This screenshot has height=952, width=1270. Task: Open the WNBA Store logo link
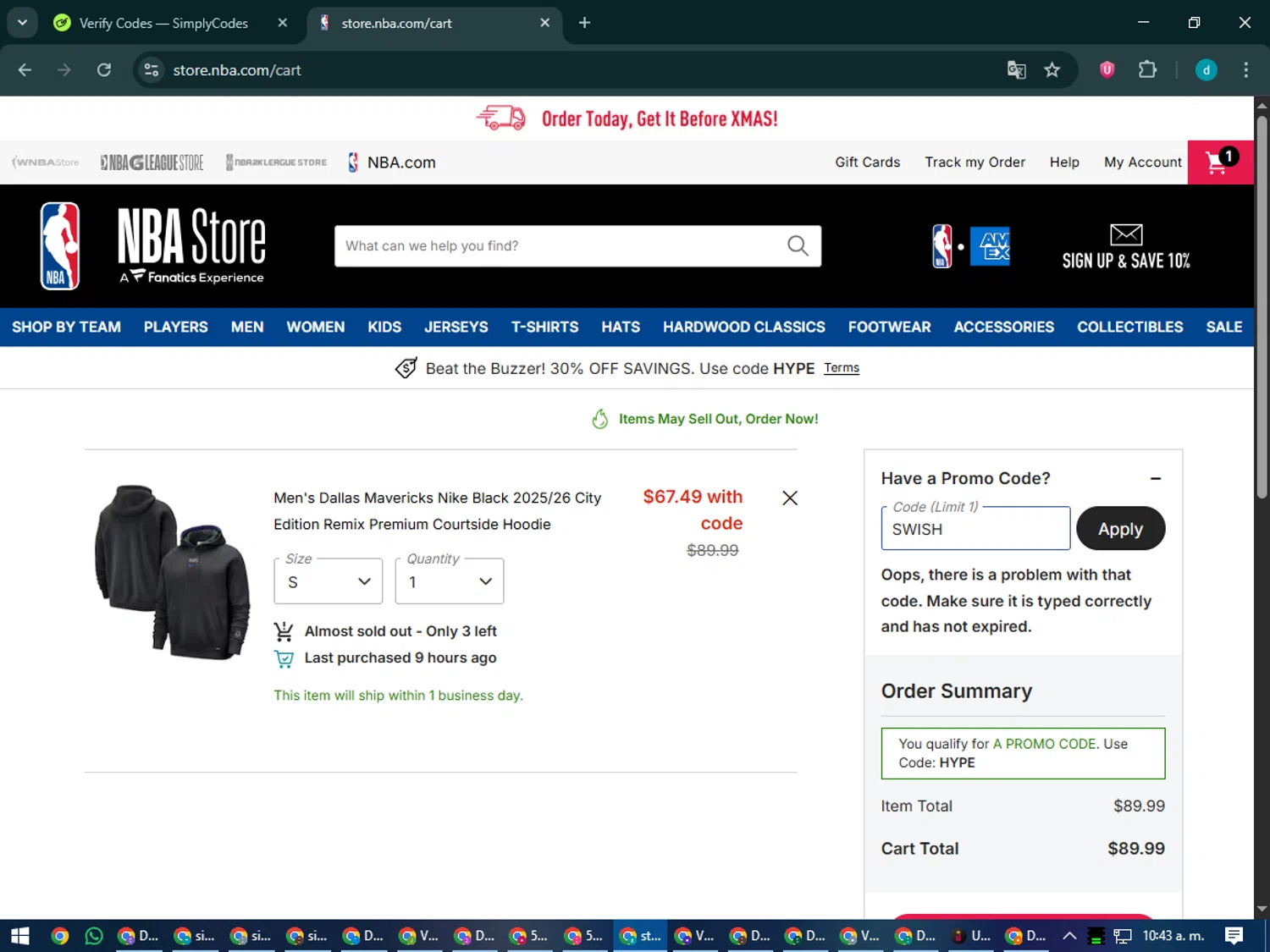tap(46, 162)
